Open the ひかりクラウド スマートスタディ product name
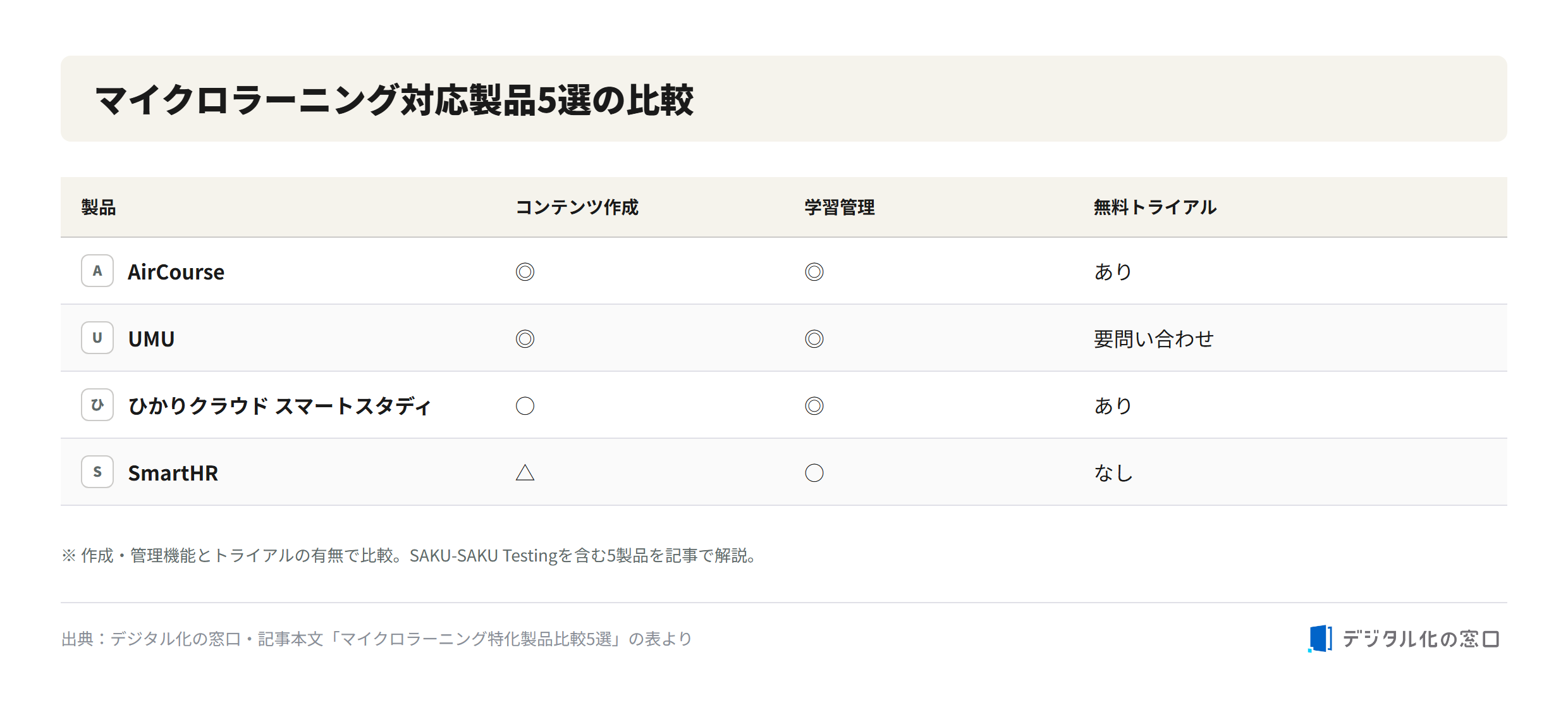The width and height of the screenshot is (1568, 712). (x=279, y=406)
